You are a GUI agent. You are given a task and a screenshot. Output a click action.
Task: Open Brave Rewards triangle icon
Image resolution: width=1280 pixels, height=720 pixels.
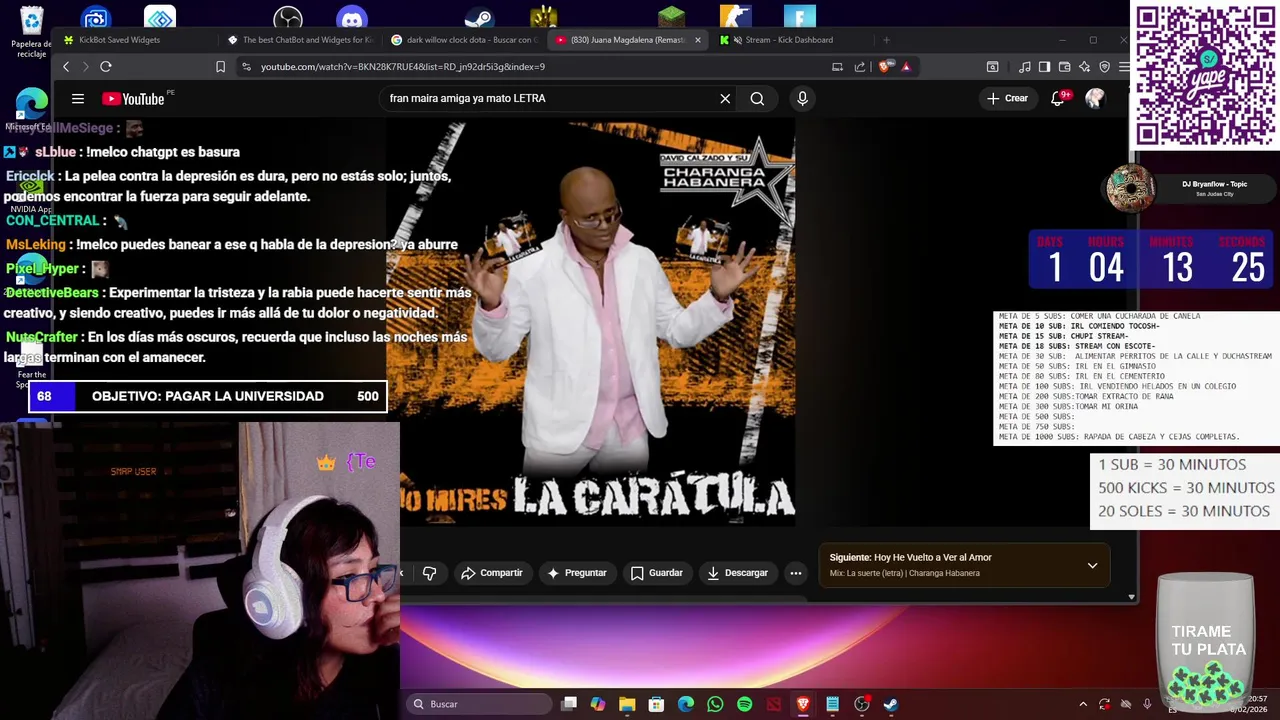click(x=906, y=67)
